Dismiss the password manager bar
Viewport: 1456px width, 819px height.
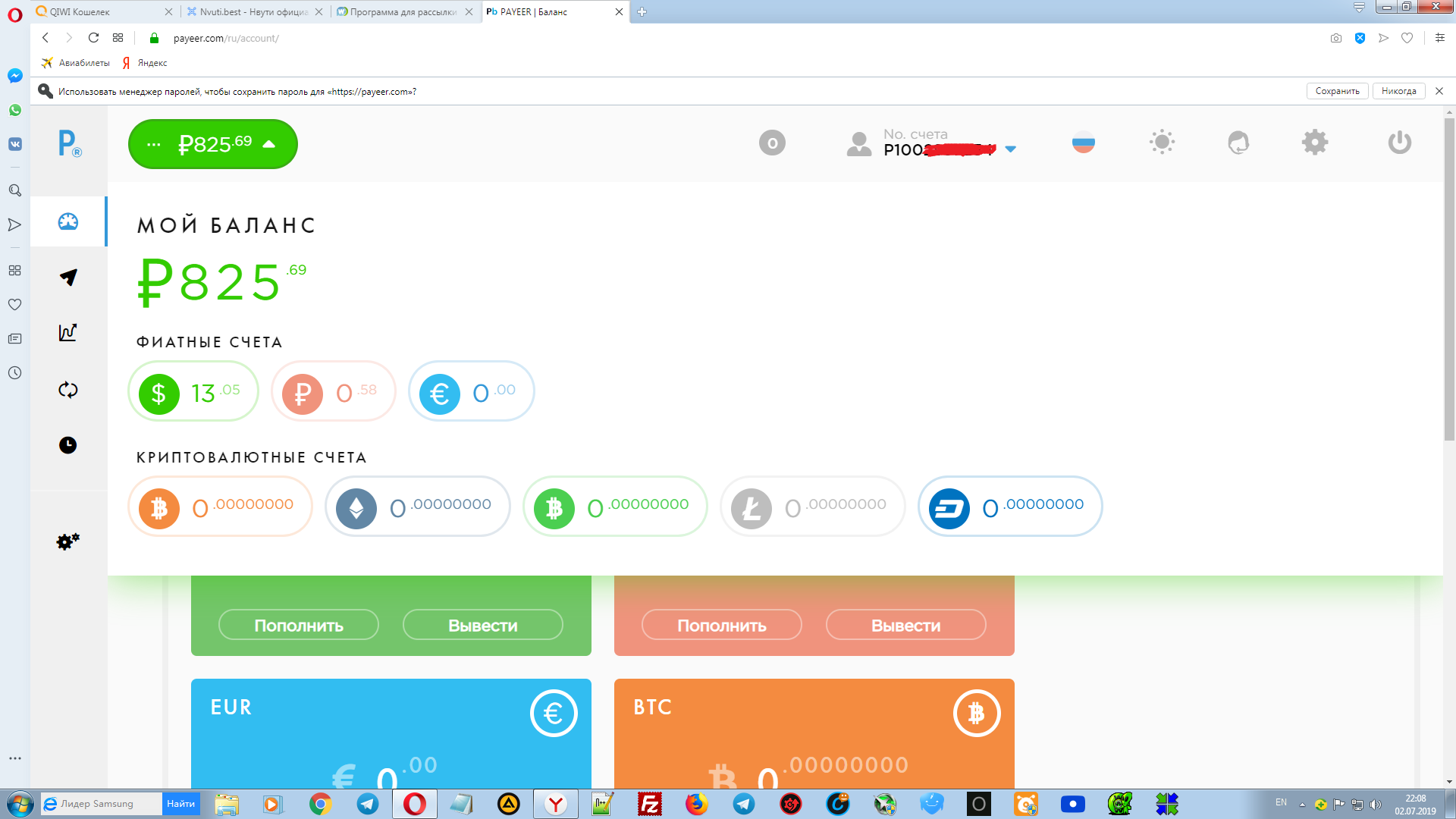pos(1439,91)
